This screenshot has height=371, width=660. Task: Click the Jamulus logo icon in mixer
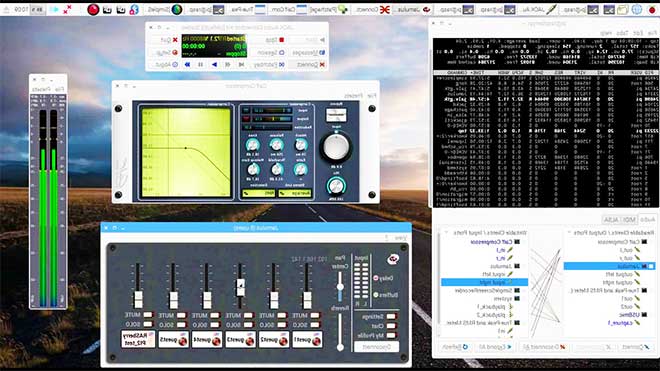point(393,259)
